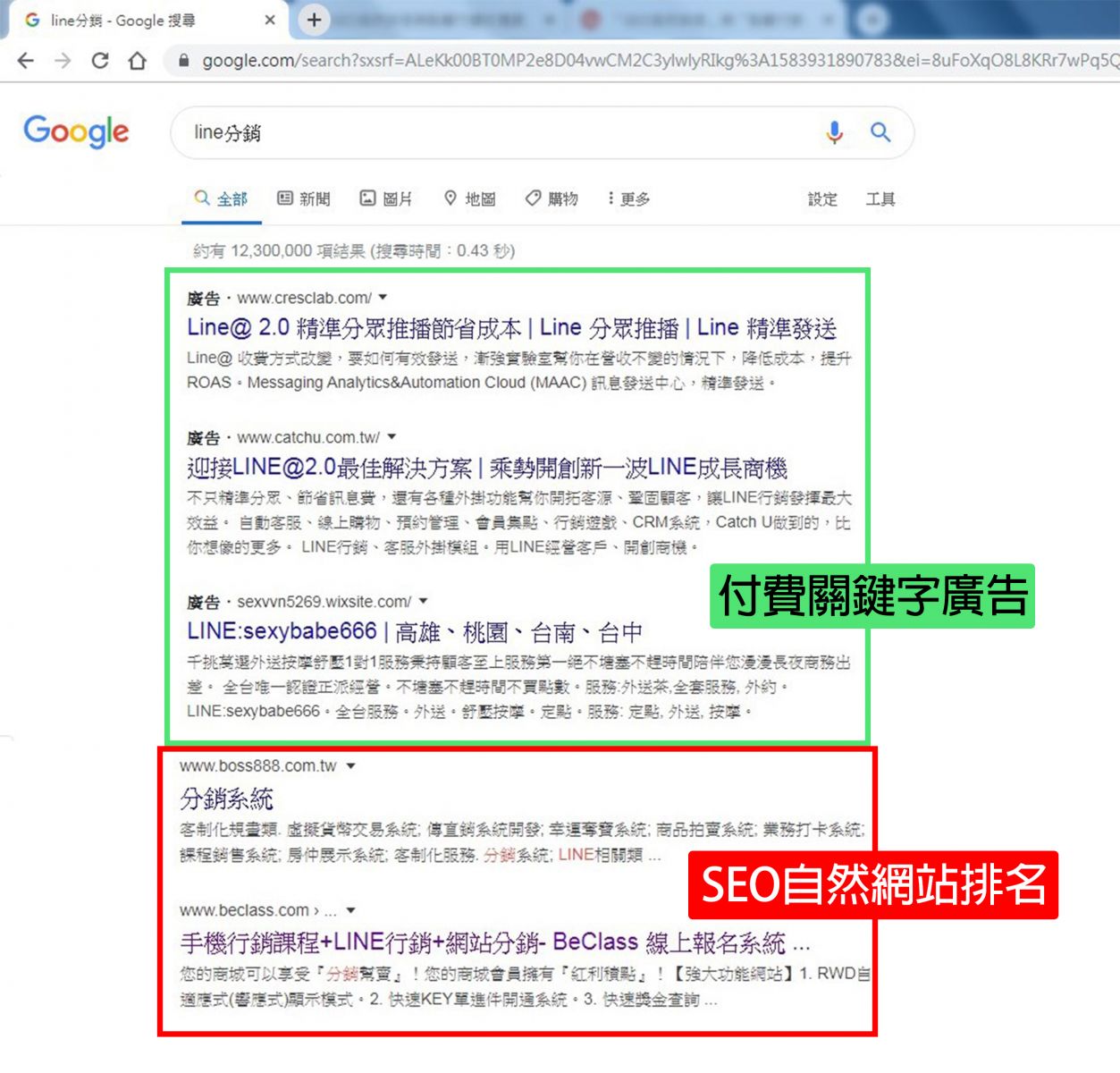Select the 全部 results tab
Screen dimensions: 1120x1073
click(x=222, y=199)
